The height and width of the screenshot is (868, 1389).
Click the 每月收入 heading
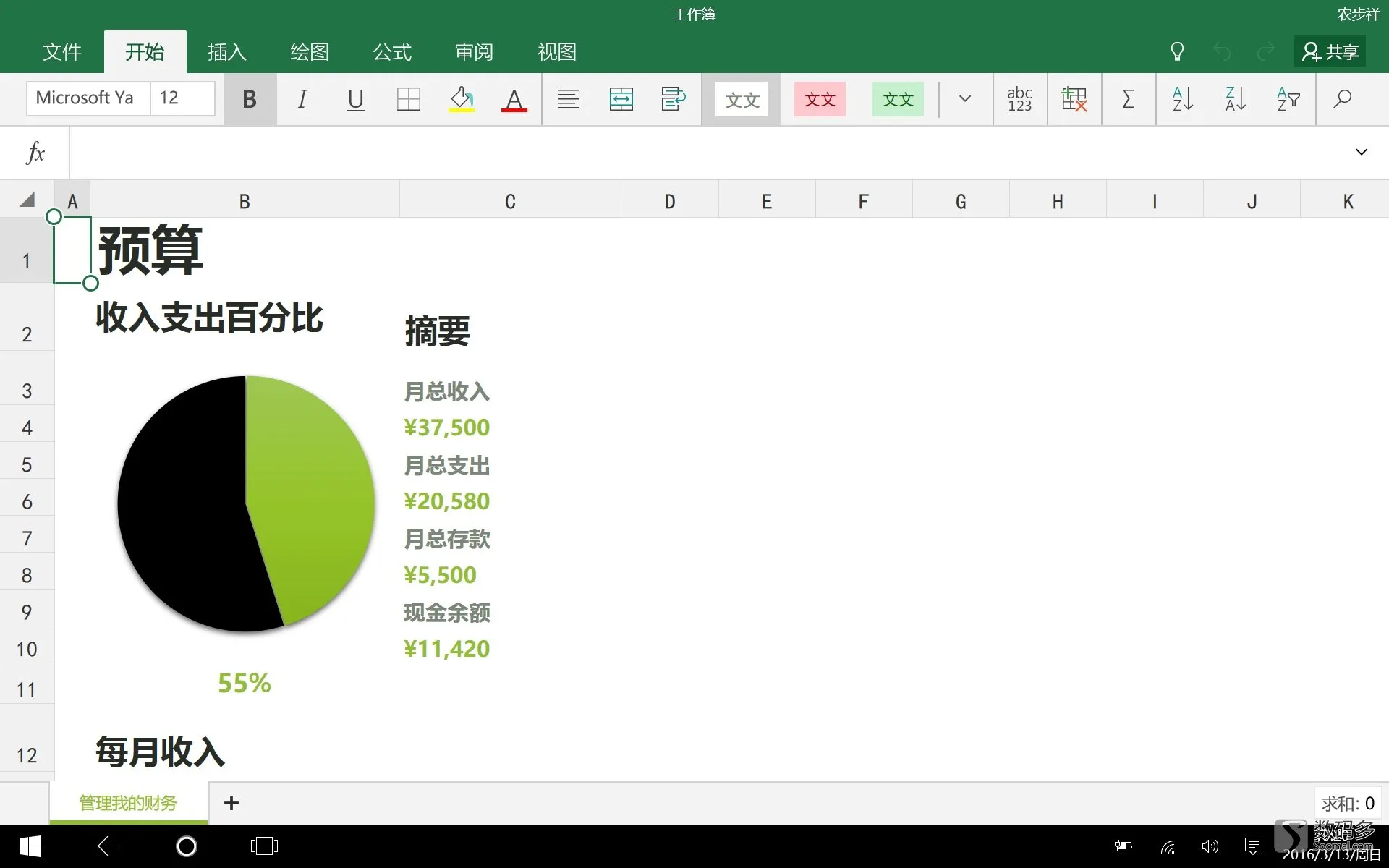[160, 752]
